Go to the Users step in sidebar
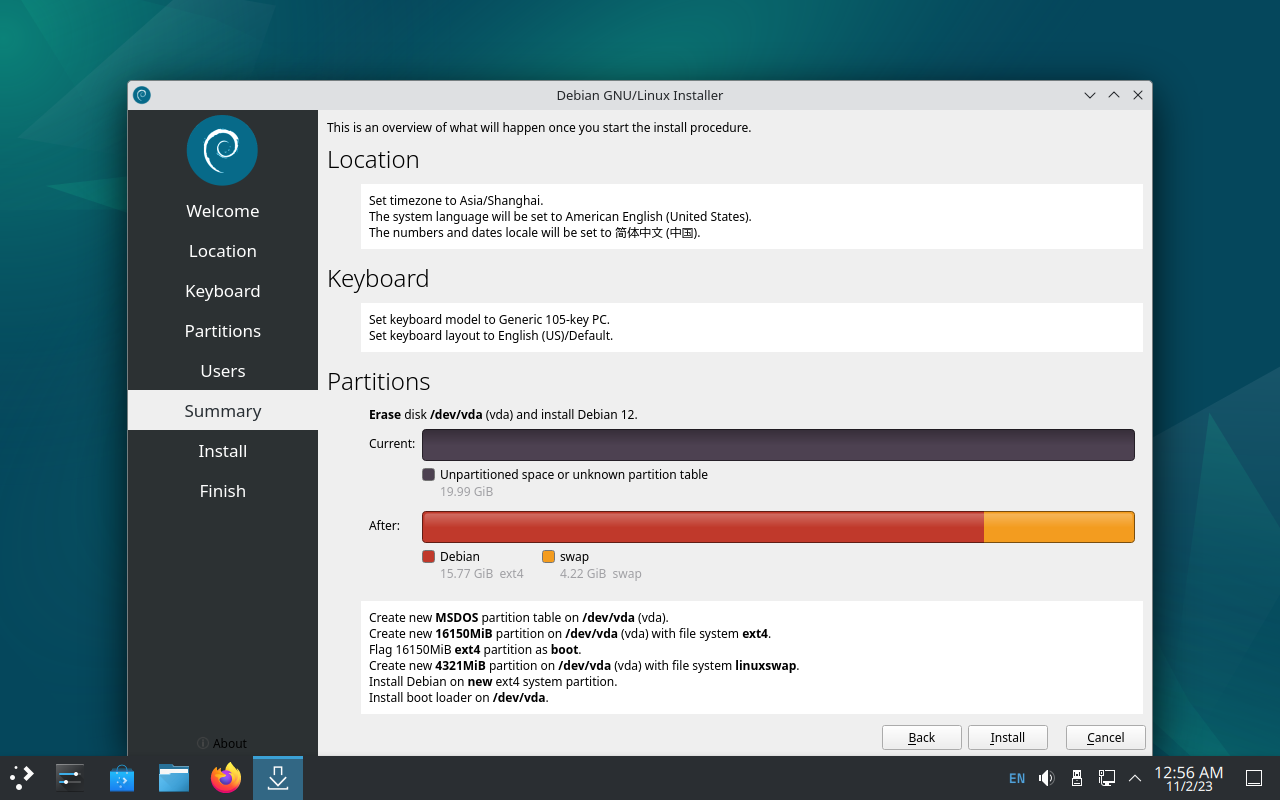This screenshot has width=1280, height=800. click(x=222, y=371)
